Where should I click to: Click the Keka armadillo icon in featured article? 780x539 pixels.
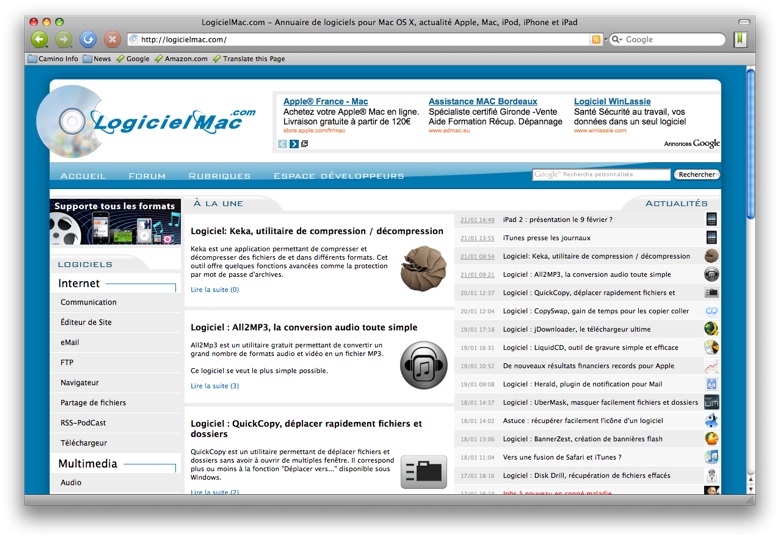coord(423,269)
